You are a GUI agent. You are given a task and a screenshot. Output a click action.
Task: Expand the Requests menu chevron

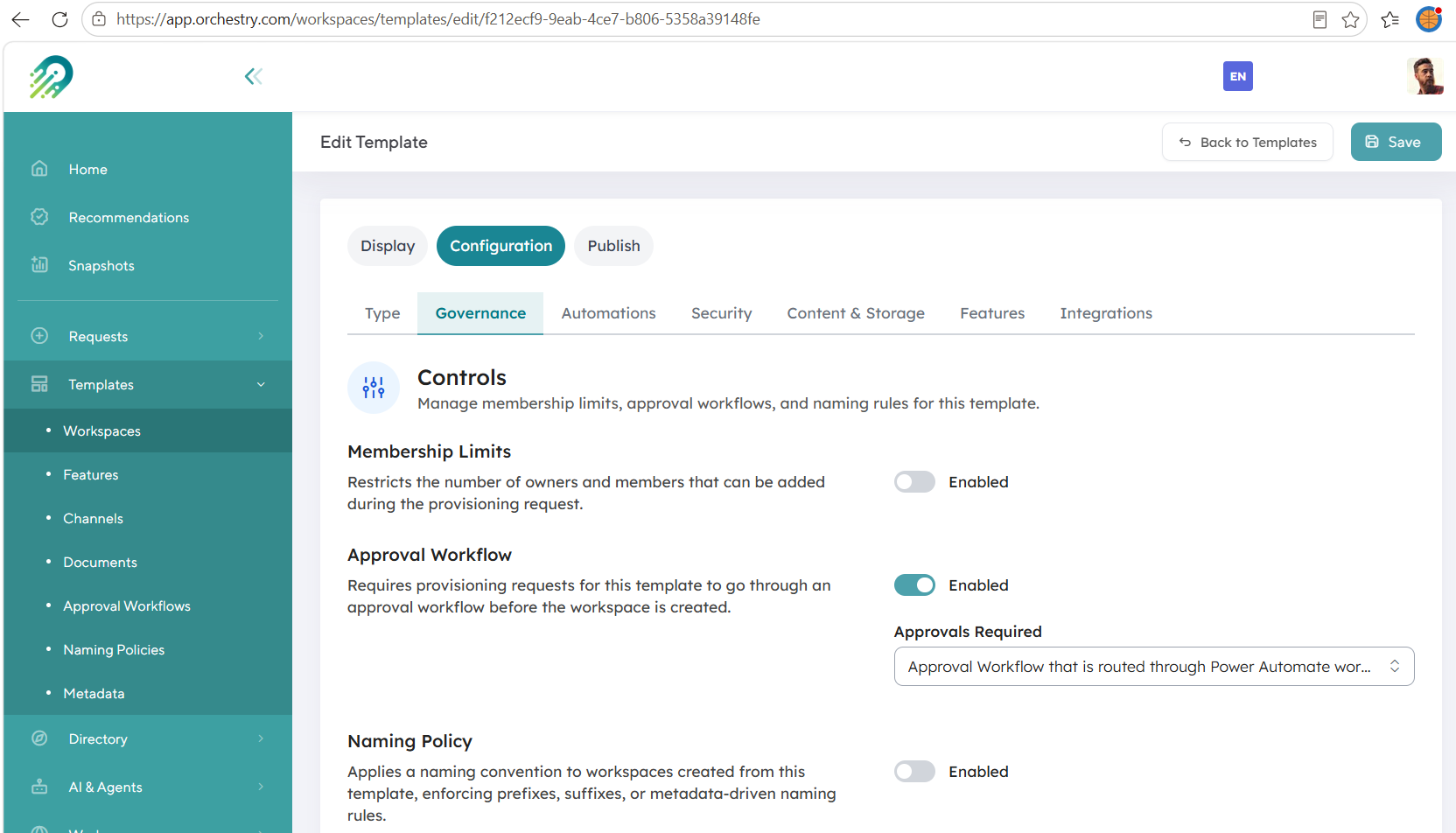click(261, 336)
